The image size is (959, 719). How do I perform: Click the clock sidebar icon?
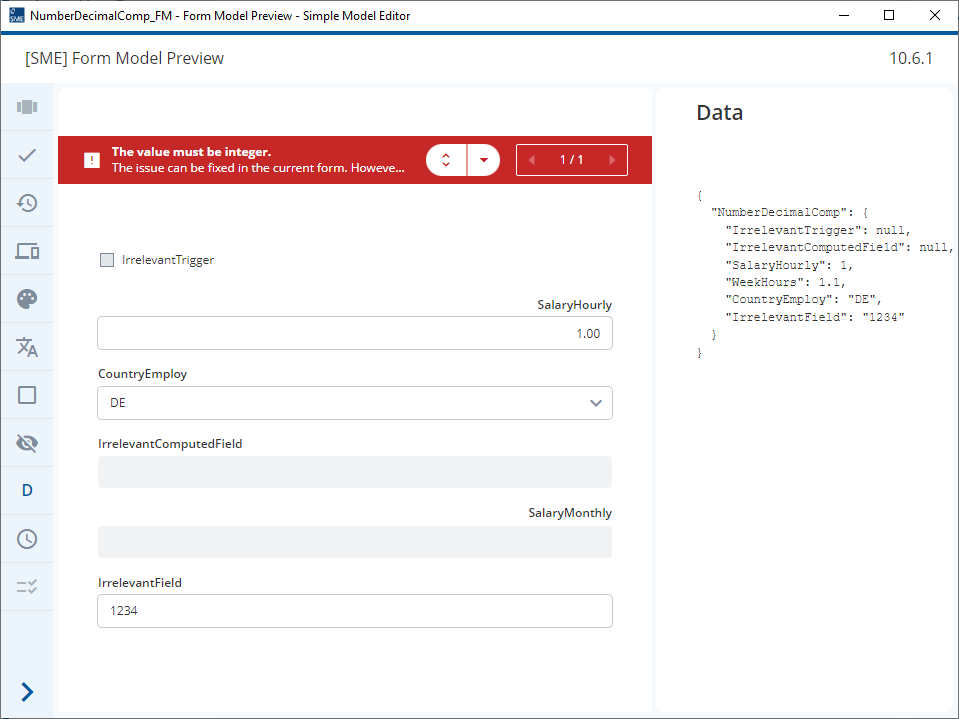pos(27,539)
